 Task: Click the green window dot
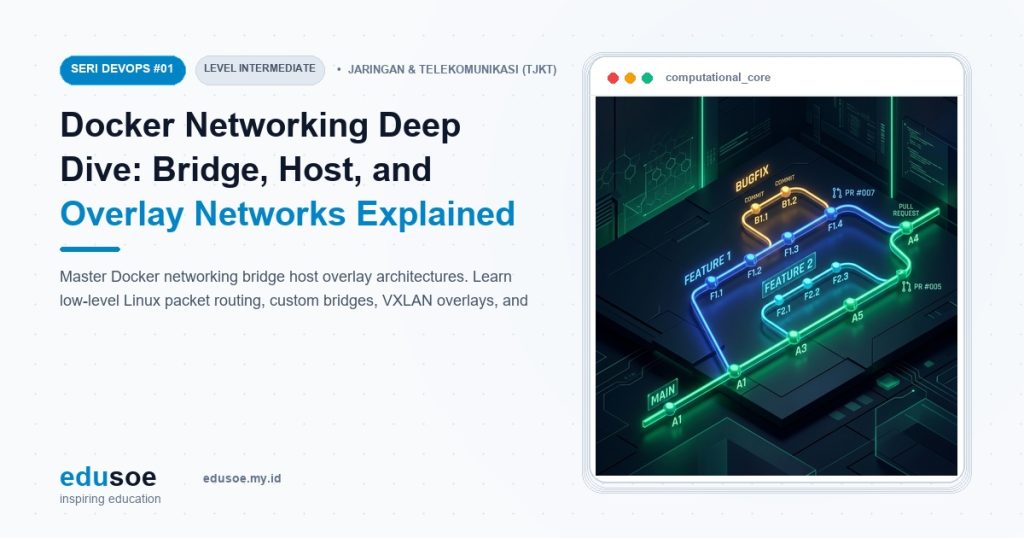tap(647, 78)
